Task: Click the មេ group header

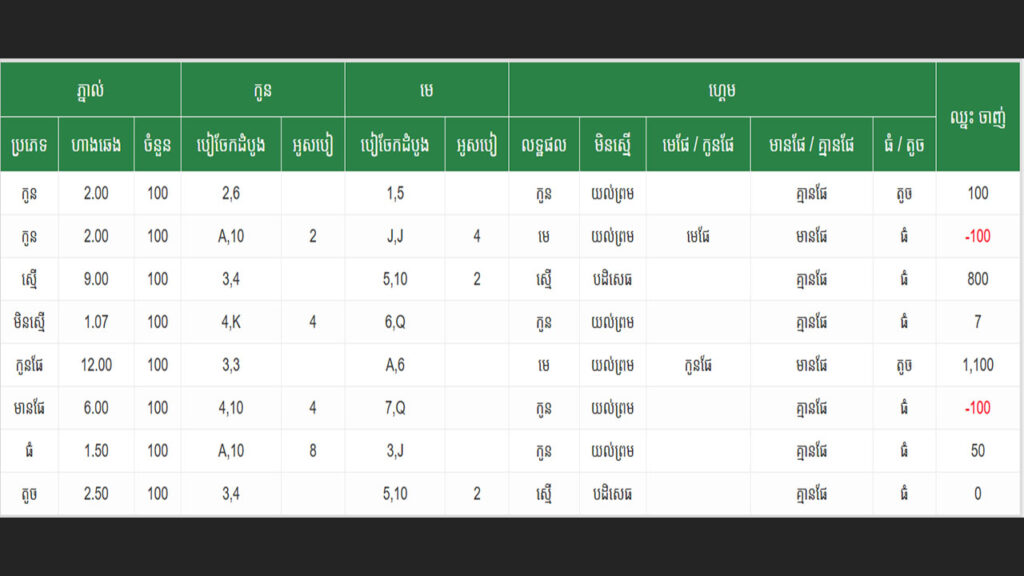Action: coord(426,89)
